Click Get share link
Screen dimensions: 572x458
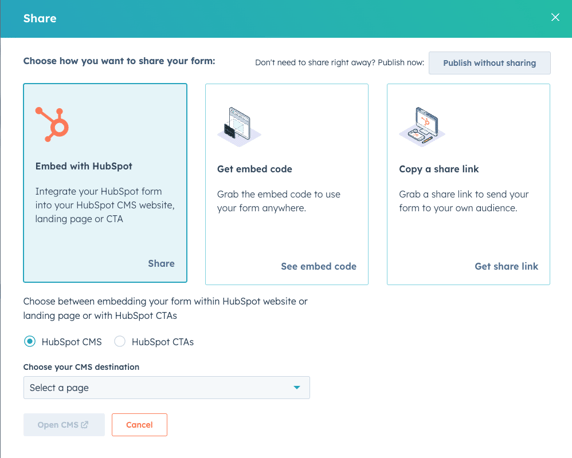tap(506, 266)
